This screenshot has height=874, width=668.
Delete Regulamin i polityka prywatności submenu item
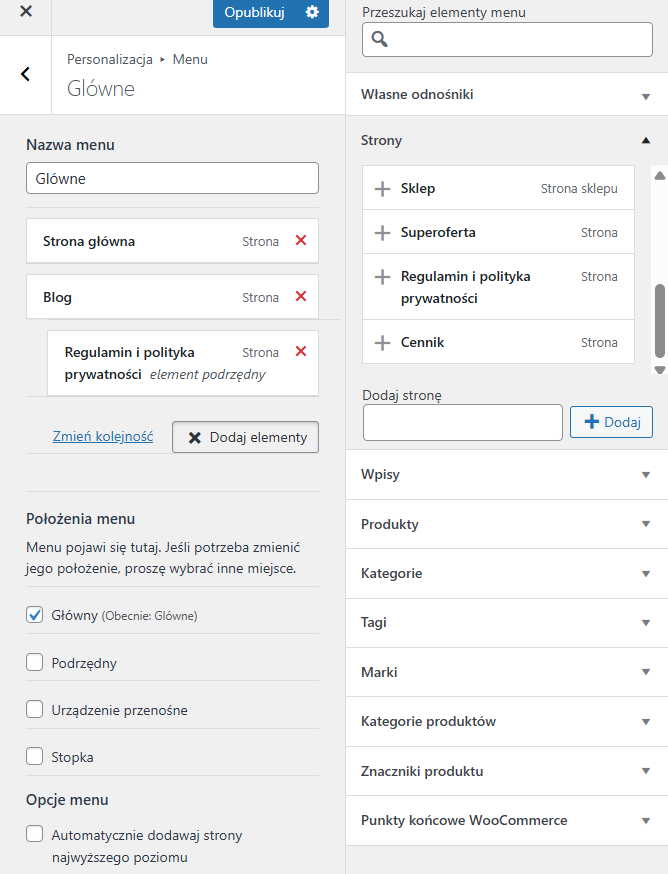tap(300, 352)
